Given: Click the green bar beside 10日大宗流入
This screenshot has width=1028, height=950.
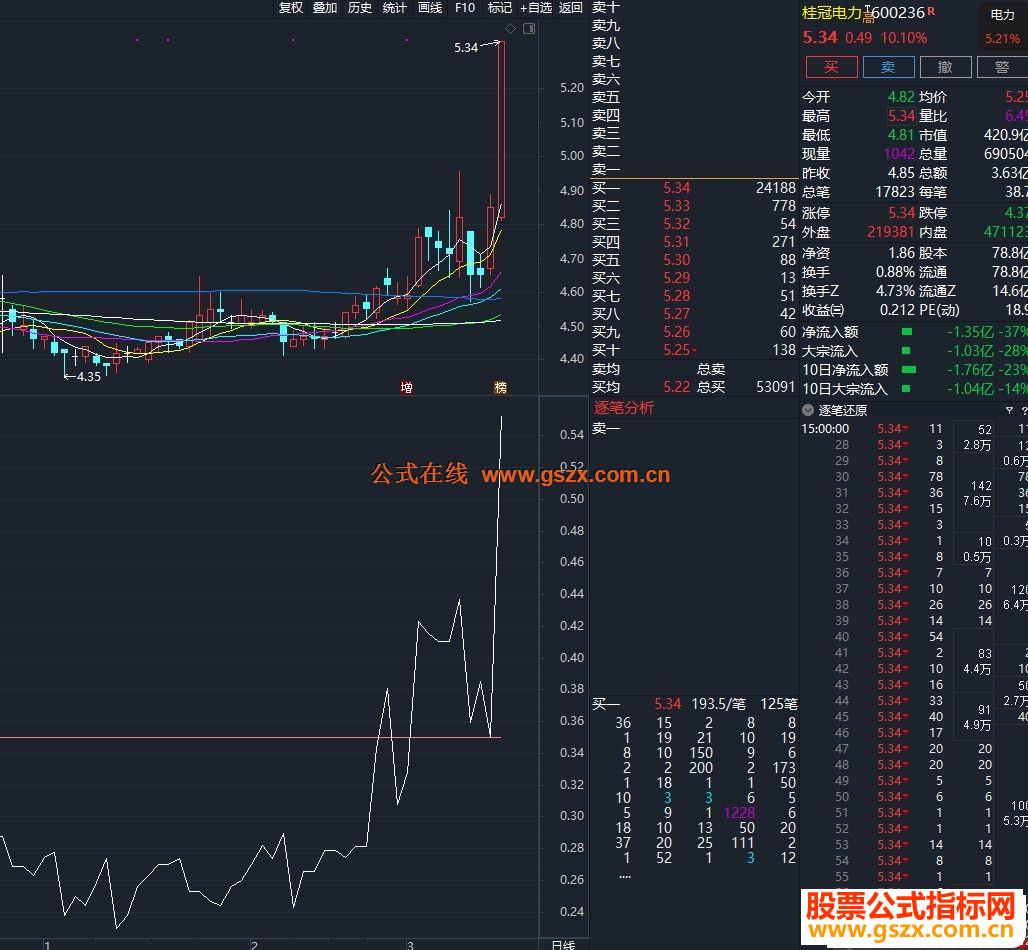Looking at the screenshot, I should [x=906, y=389].
